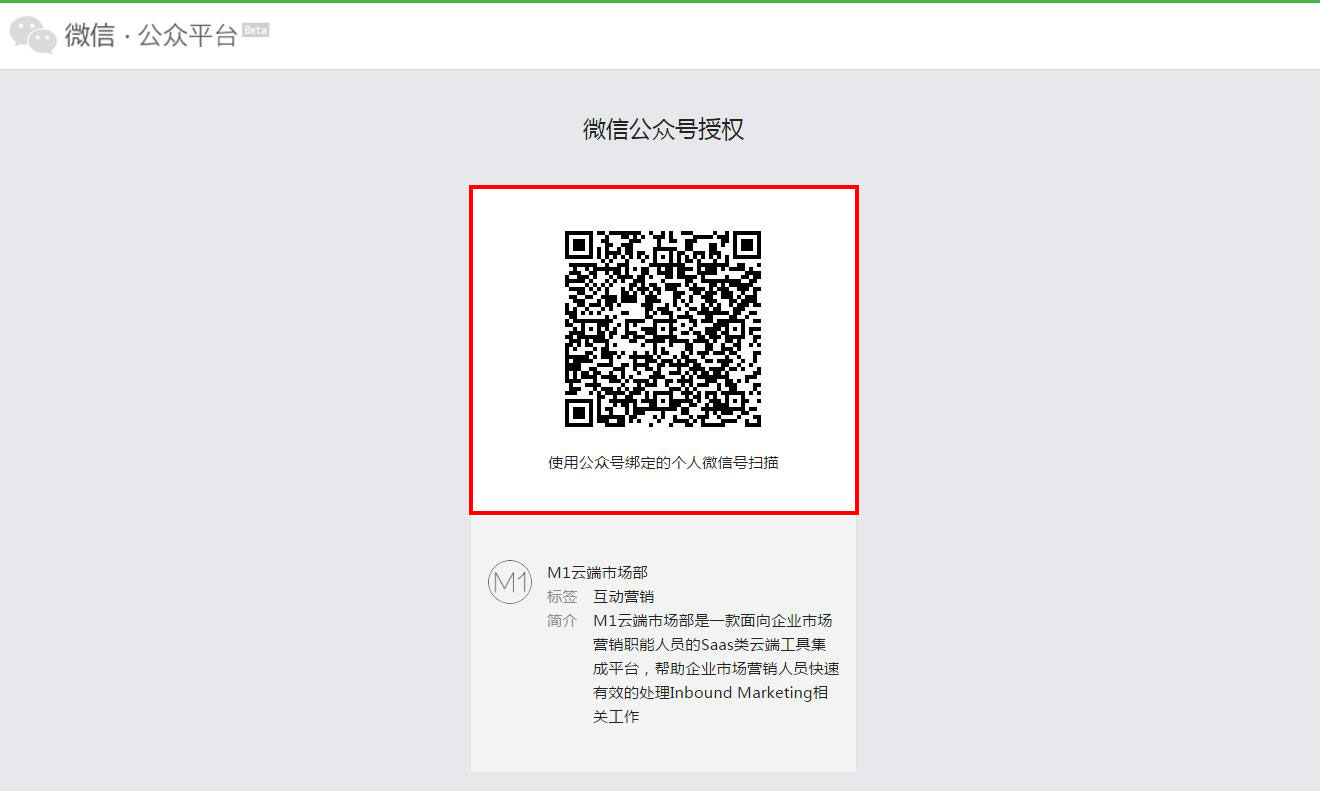Click the Inbound Marketing text in description
Image resolution: width=1320 pixels, height=791 pixels.
pos(739,692)
